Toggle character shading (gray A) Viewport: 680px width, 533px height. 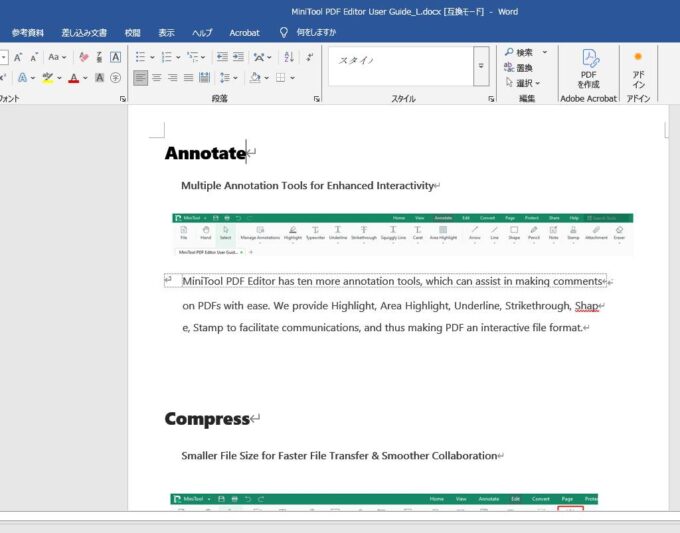[99, 78]
